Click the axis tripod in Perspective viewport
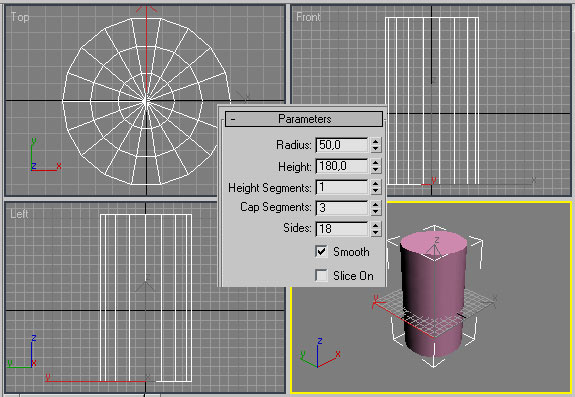 320,353
